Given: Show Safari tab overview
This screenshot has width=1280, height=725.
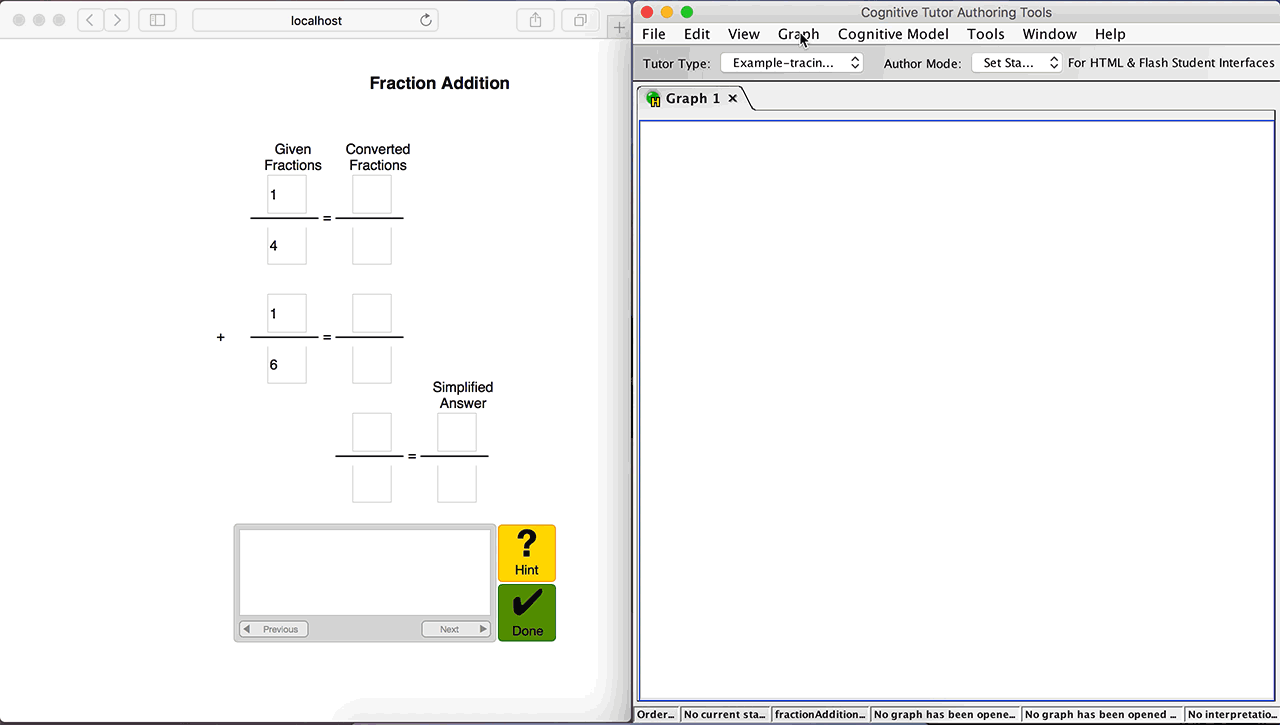Looking at the screenshot, I should click(x=580, y=20).
